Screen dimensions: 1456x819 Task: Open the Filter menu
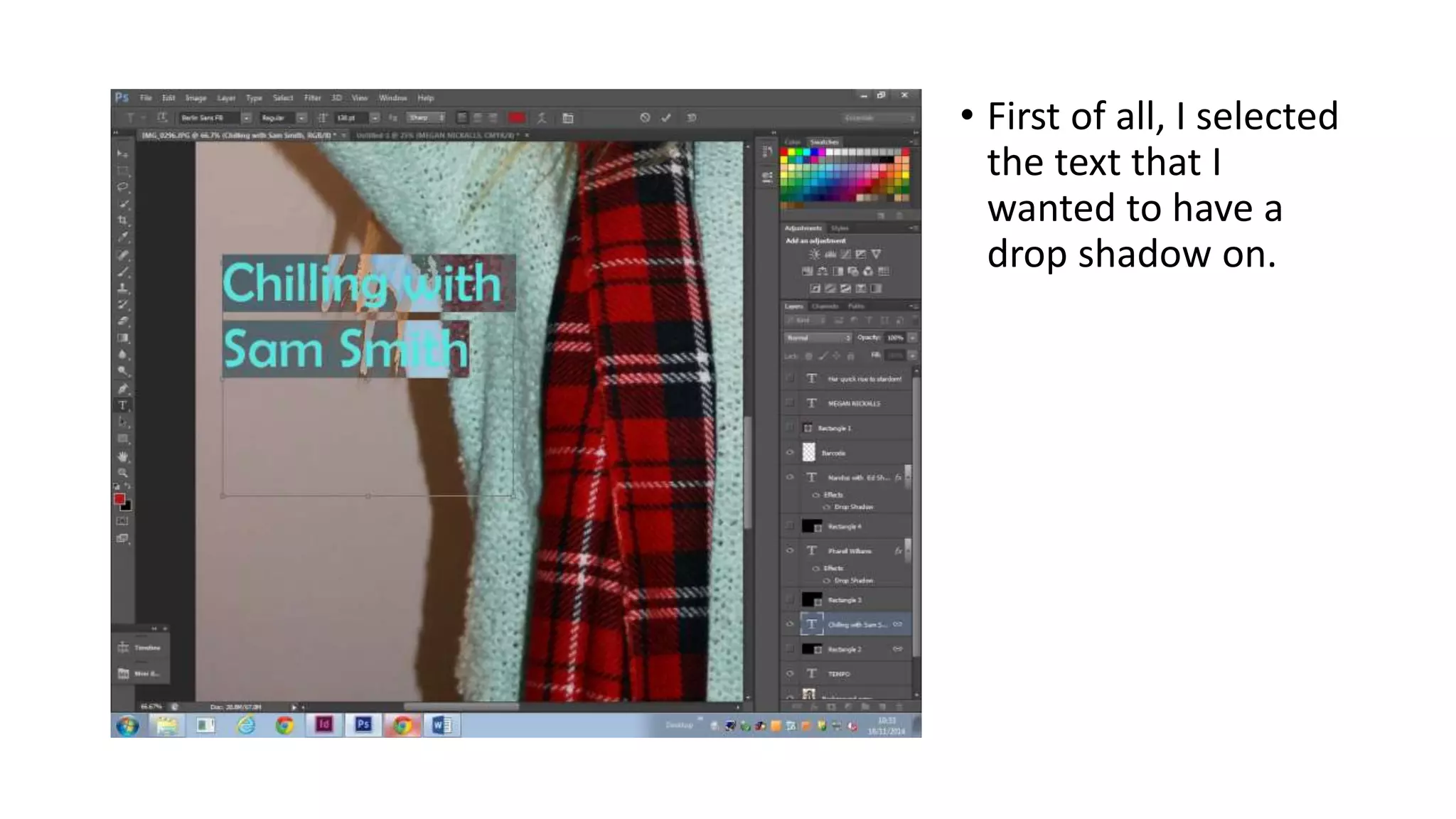[x=312, y=98]
